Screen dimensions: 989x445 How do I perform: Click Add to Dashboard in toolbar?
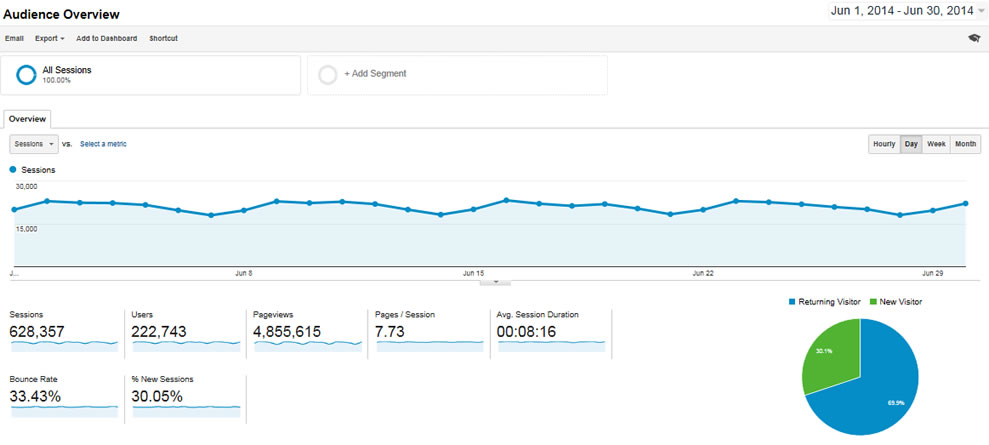(x=107, y=38)
